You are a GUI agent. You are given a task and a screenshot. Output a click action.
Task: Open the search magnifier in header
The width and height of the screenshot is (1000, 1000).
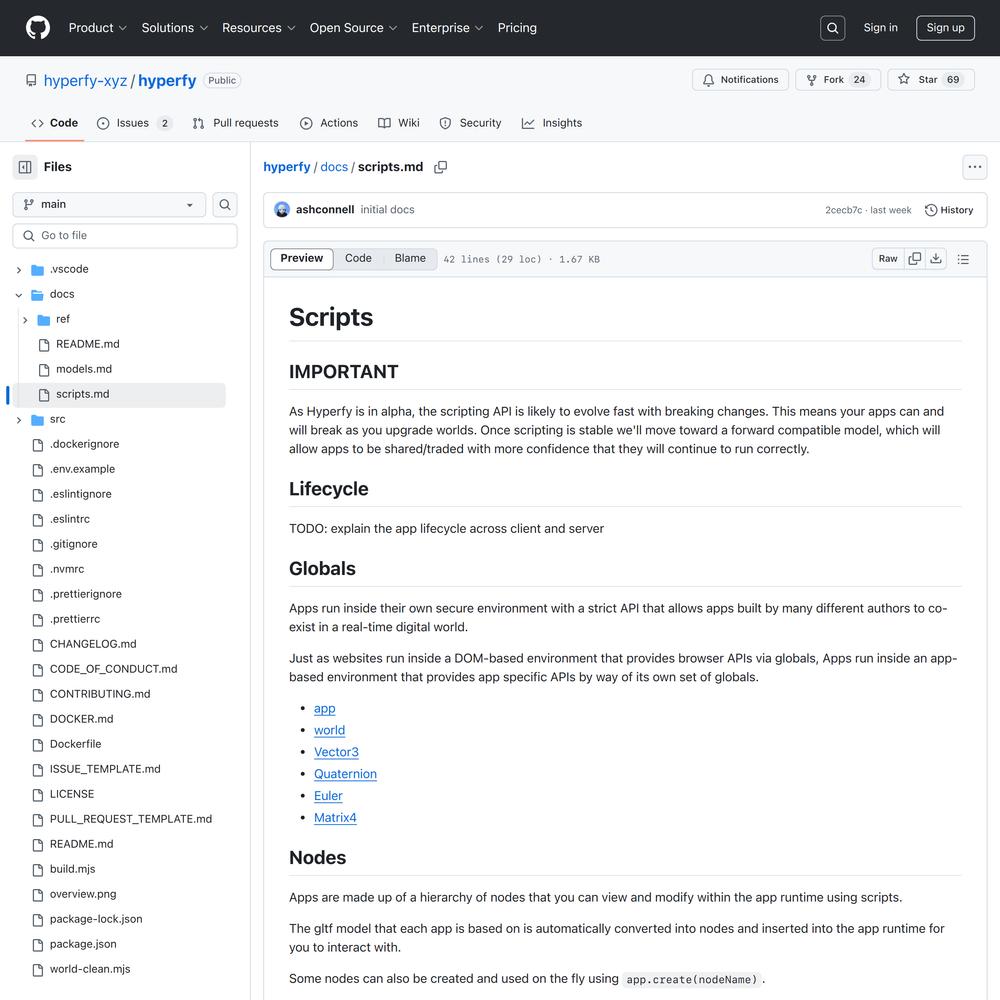pos(832,28)
